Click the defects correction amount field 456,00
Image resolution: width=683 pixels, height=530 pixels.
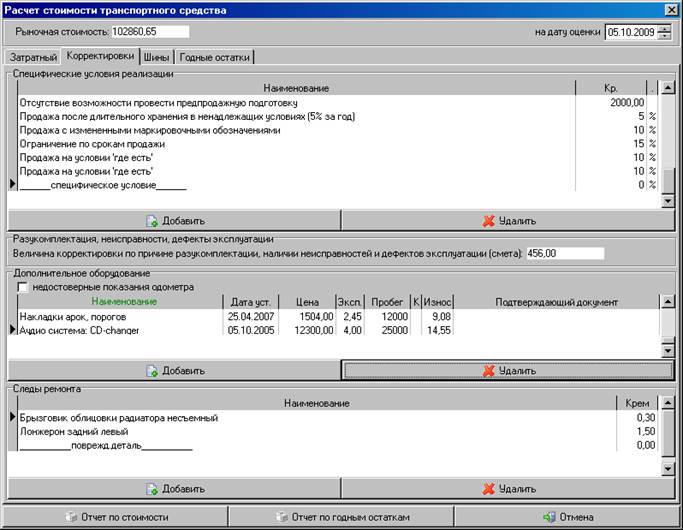[x=563, y=253]
